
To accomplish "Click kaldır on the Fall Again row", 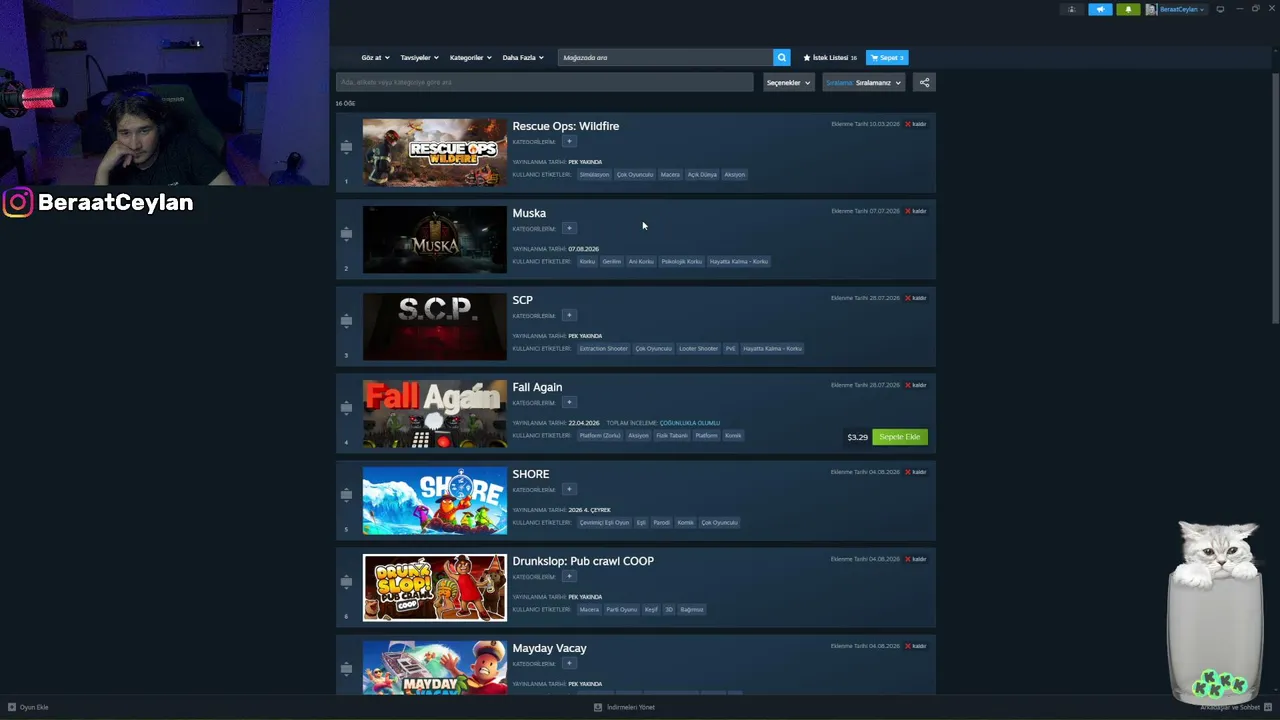I will pyautogui.click(x=915, y=385).
